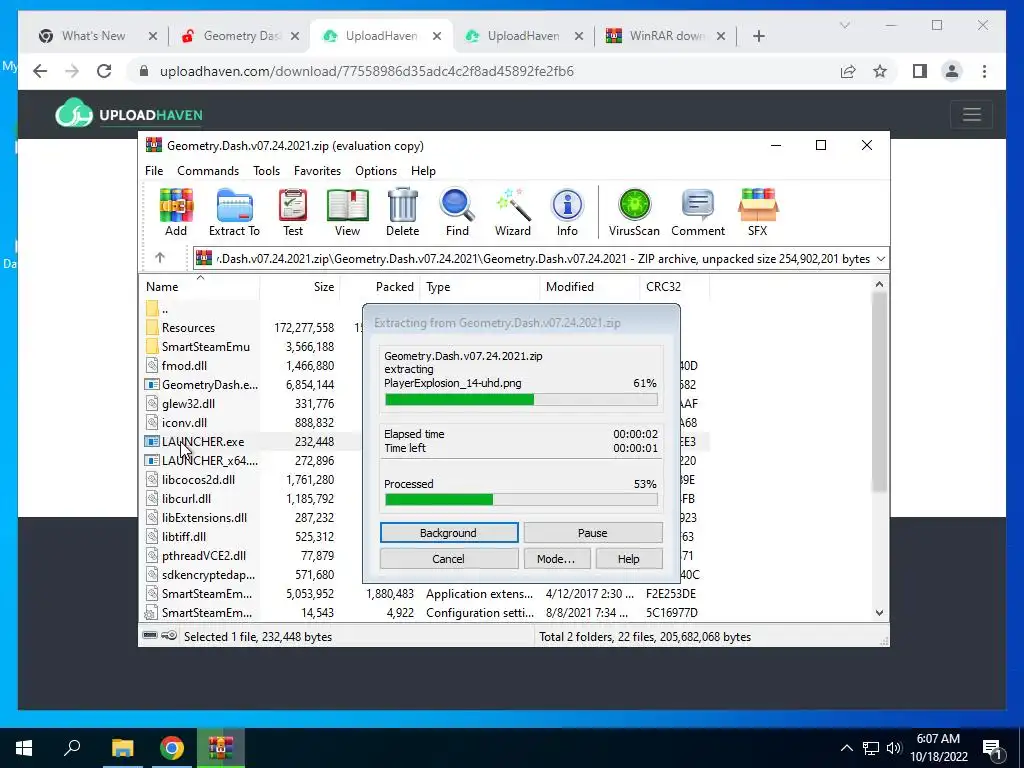Click Help in the extraction dialog
This screenshot has height=768, width=1024.
(628, 559)
